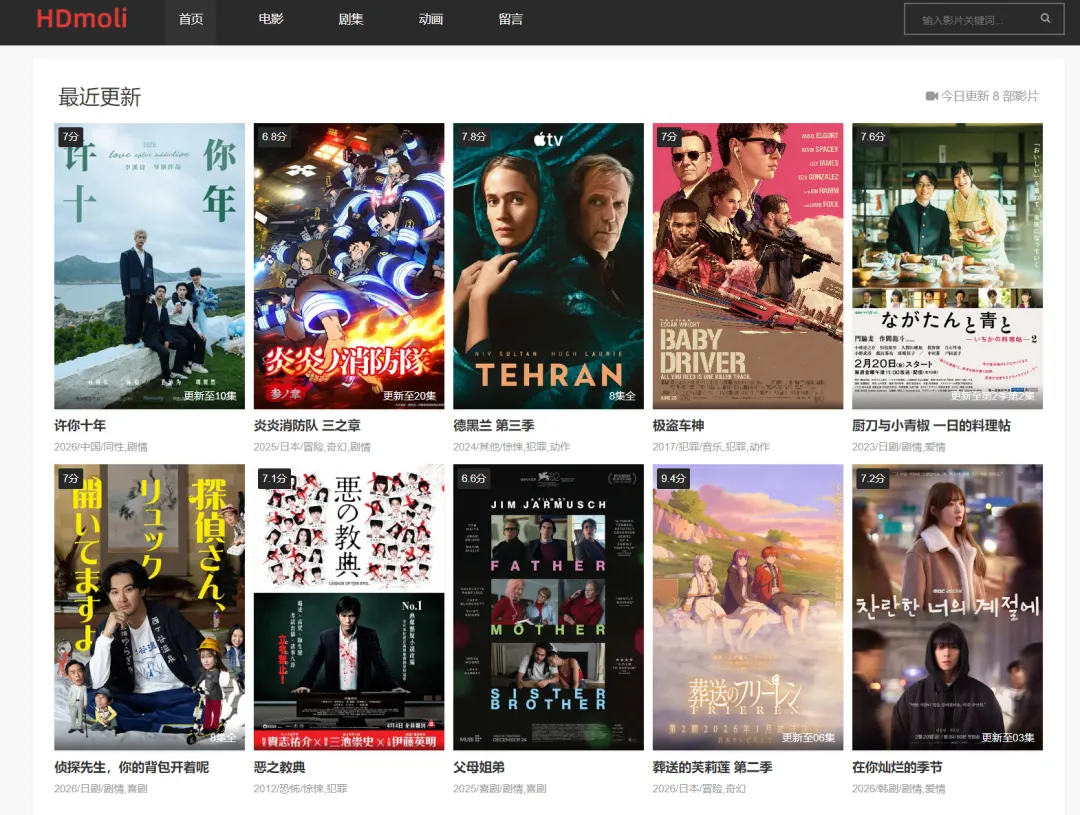Click the 2017/犯罪/音乐,犯罪,动作 metadata text
The height and width of the screenshot is (815, 1080).
click(x=711, y=447)
